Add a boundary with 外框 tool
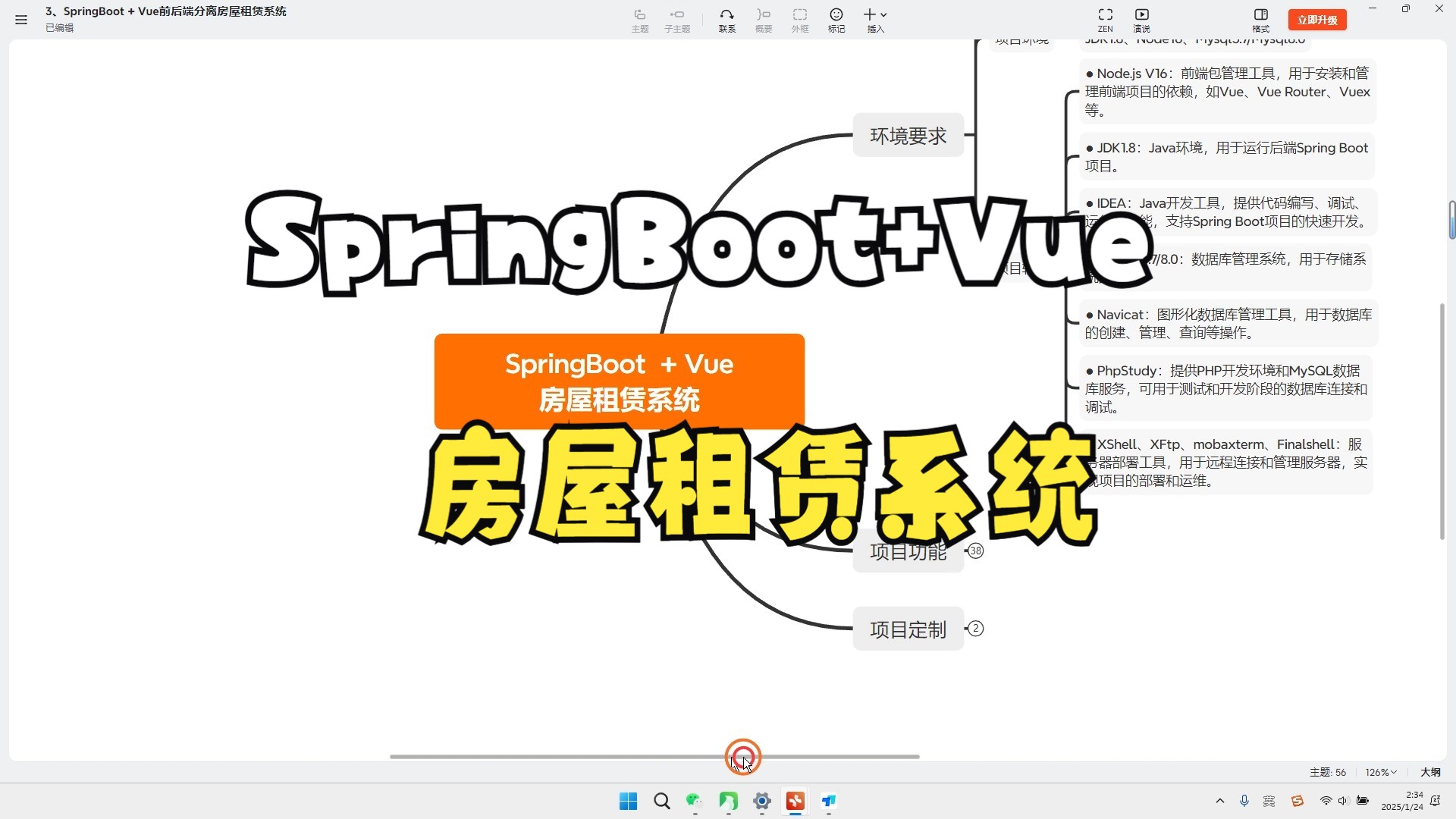The height and width of the screenshot is (819, 1456). click(800, 20)
